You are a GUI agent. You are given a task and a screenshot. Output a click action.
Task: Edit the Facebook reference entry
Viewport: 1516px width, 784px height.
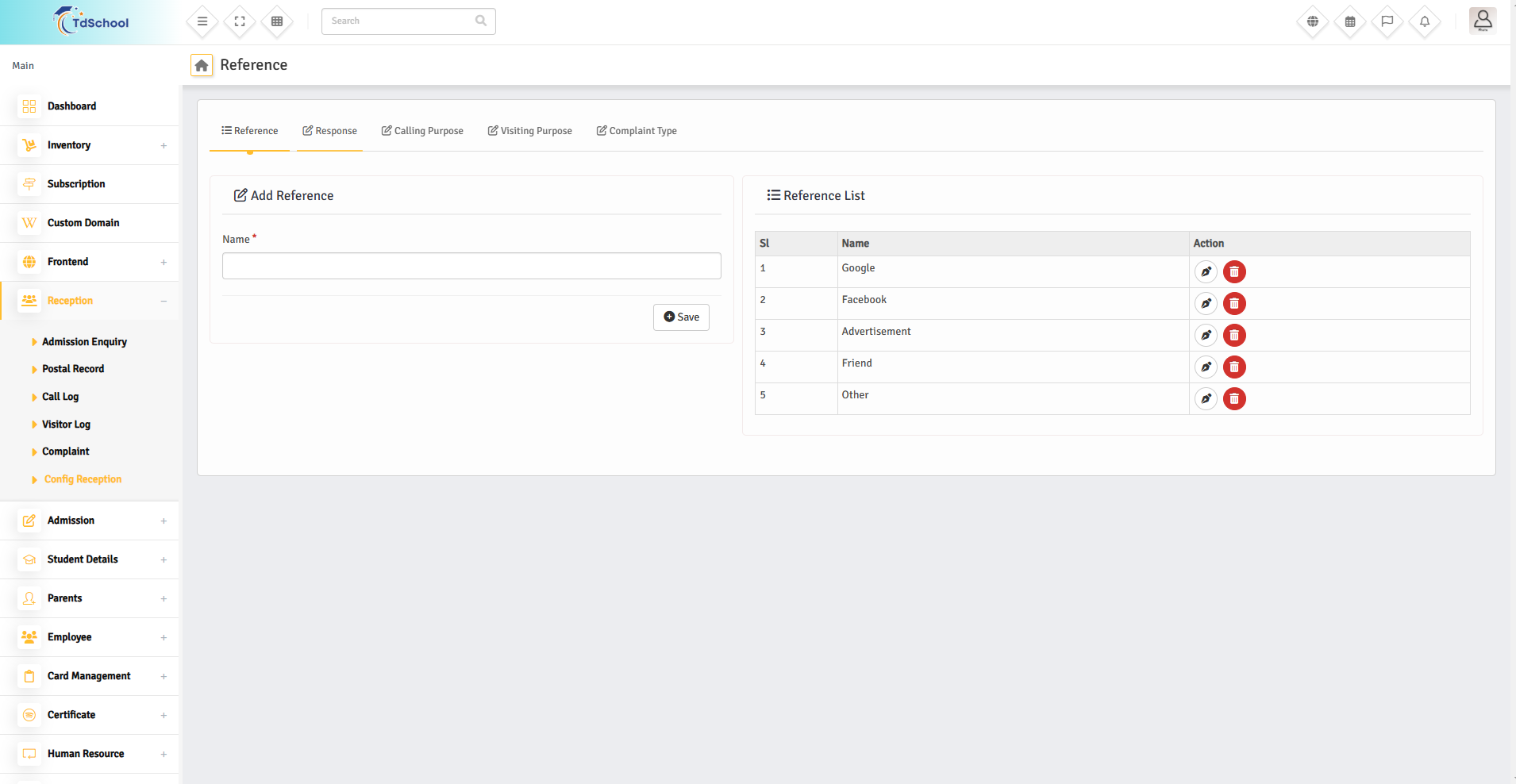pos(1206,304)
